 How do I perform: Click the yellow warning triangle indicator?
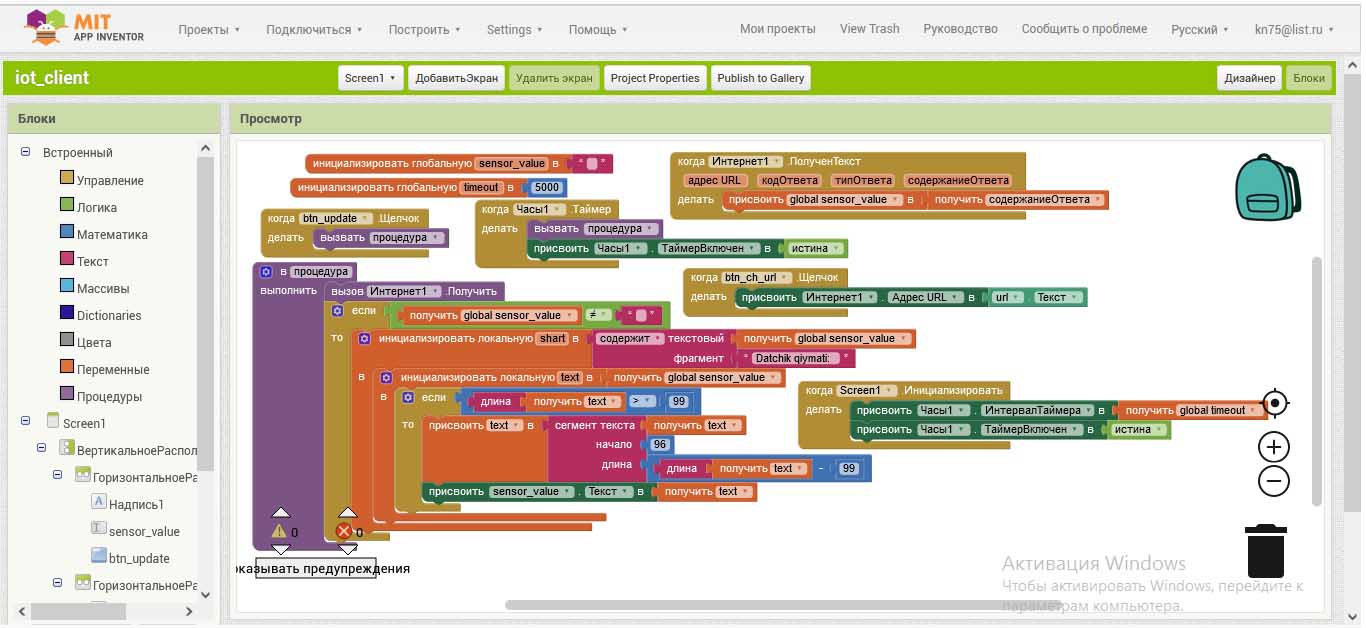pyautogui.click(x=279, y=531)
